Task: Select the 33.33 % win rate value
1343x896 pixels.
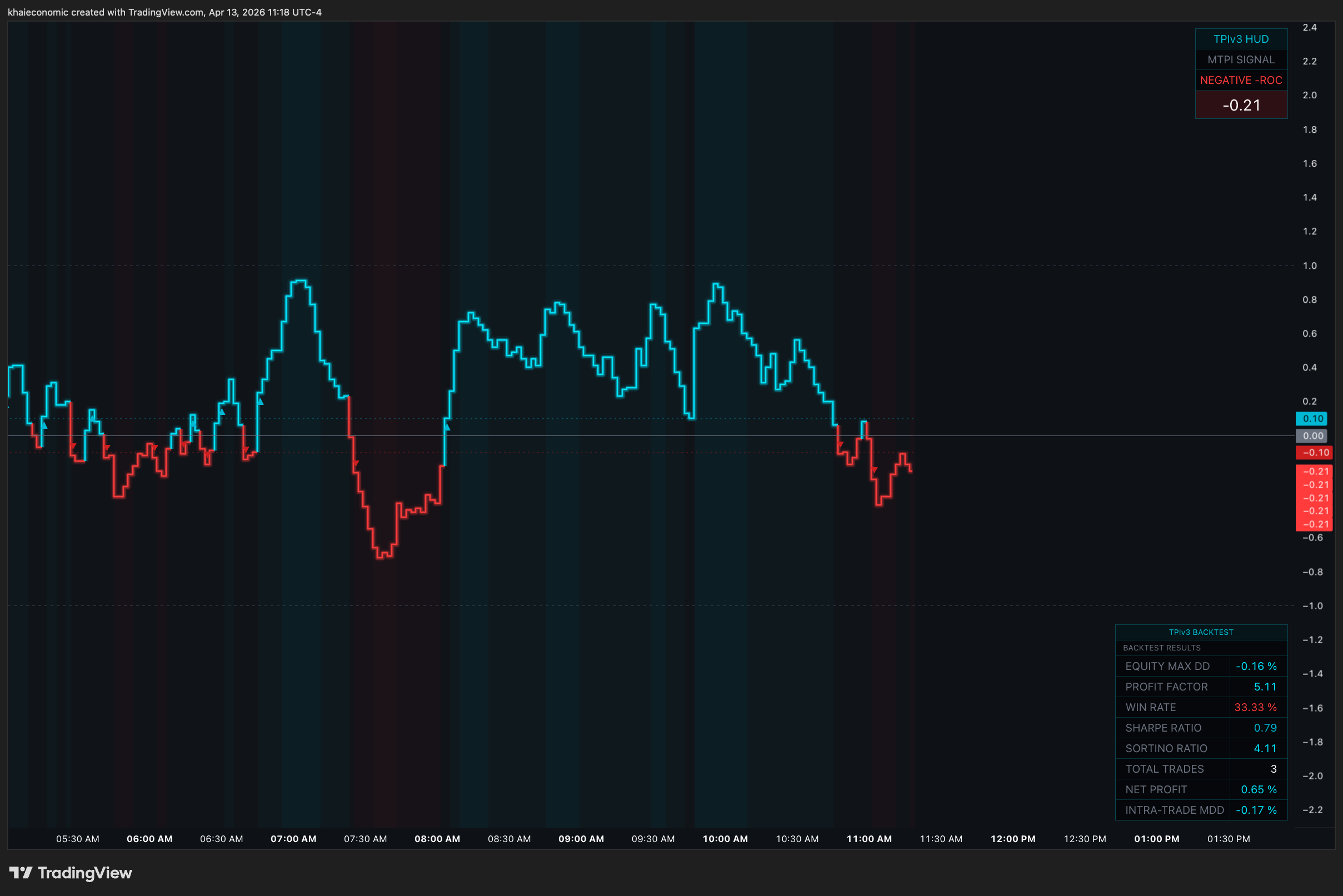Action: click(x=1255, y=708)
